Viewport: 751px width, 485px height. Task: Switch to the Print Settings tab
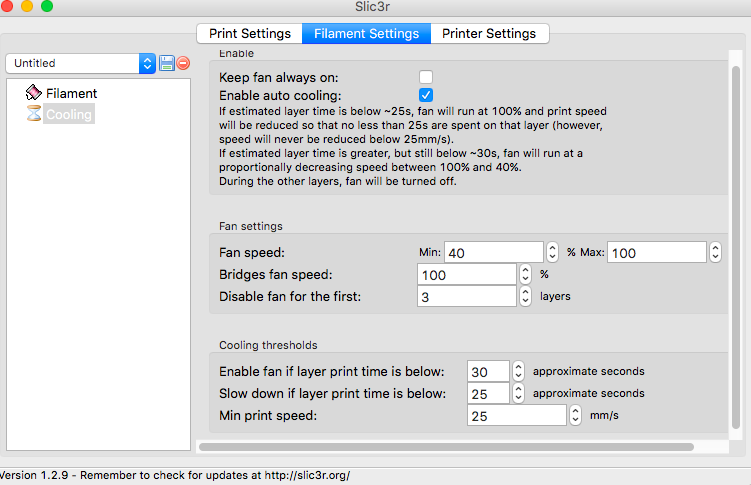tap(250, 34)
